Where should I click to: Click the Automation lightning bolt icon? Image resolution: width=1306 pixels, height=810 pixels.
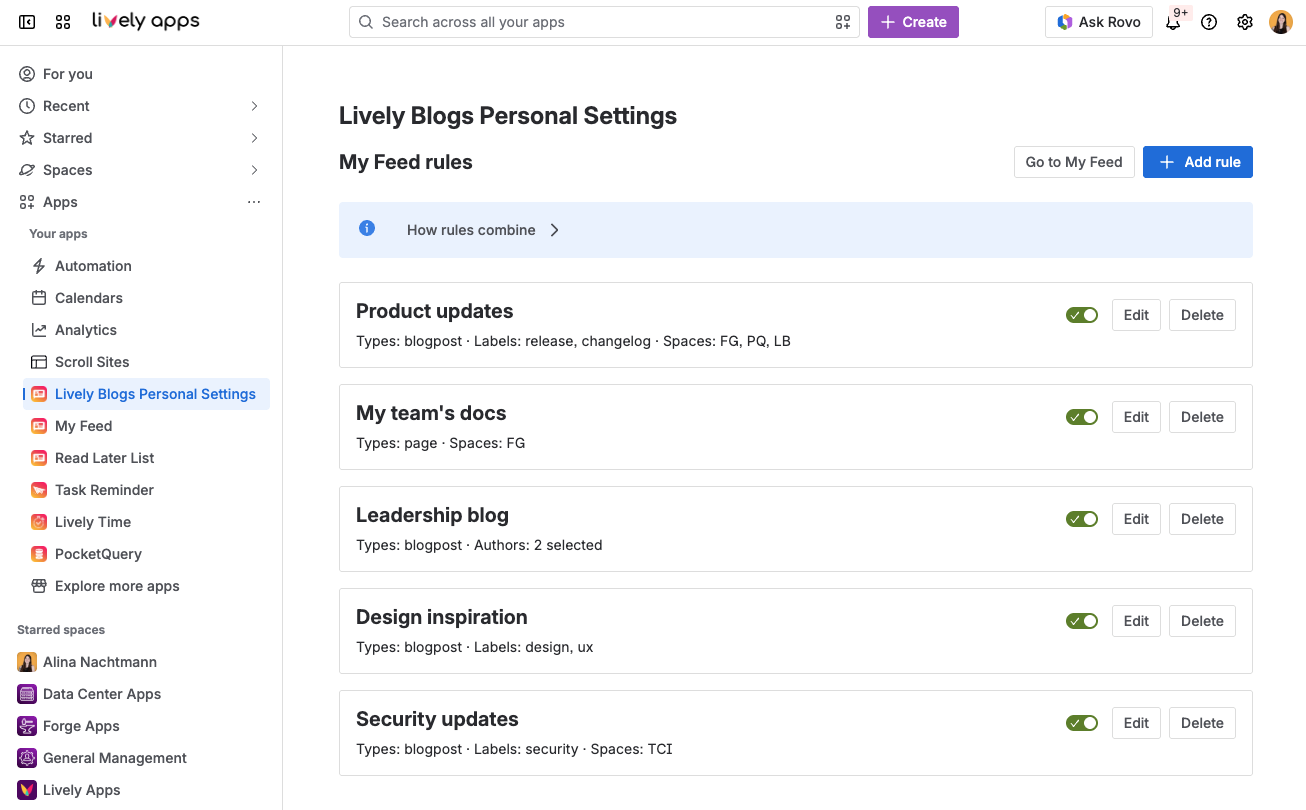pyautogui.click(x=39, y=266)
